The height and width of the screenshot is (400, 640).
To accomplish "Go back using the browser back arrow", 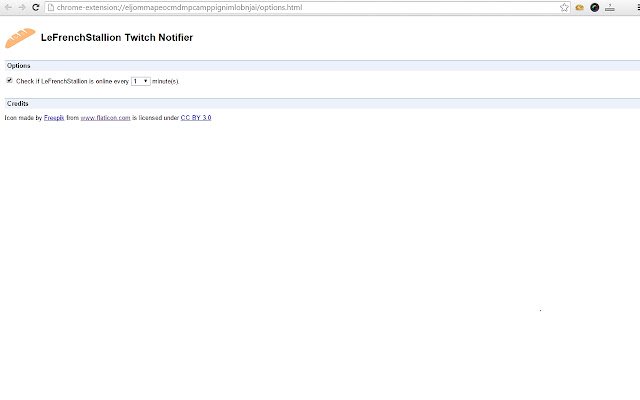I will click(8, 7).
